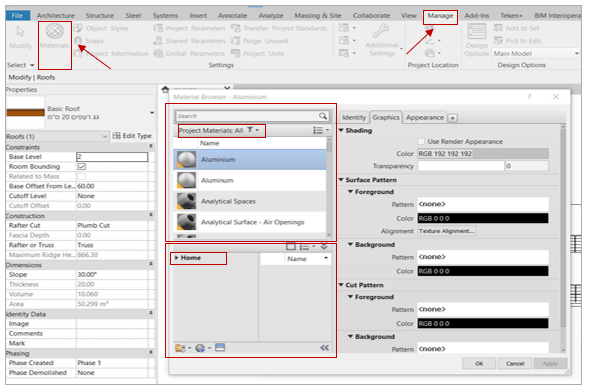Toggle the library panel view icon
The height and width of the screenshot is (392, 589).
pos(291,246)
